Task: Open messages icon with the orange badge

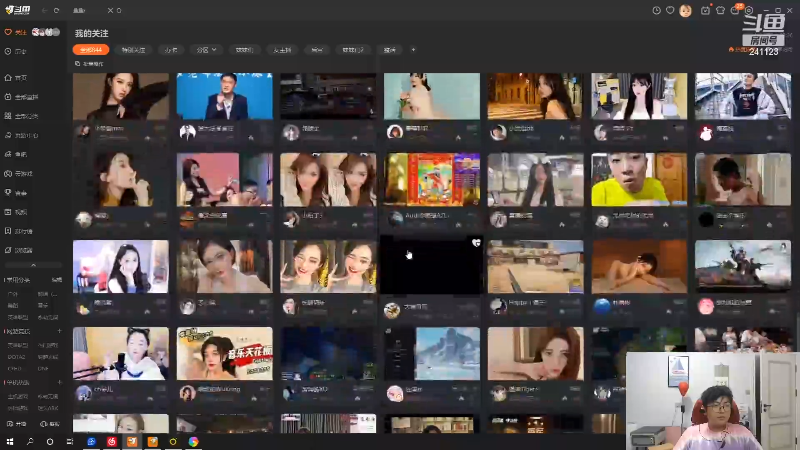Action: click(x=735, y=10)
